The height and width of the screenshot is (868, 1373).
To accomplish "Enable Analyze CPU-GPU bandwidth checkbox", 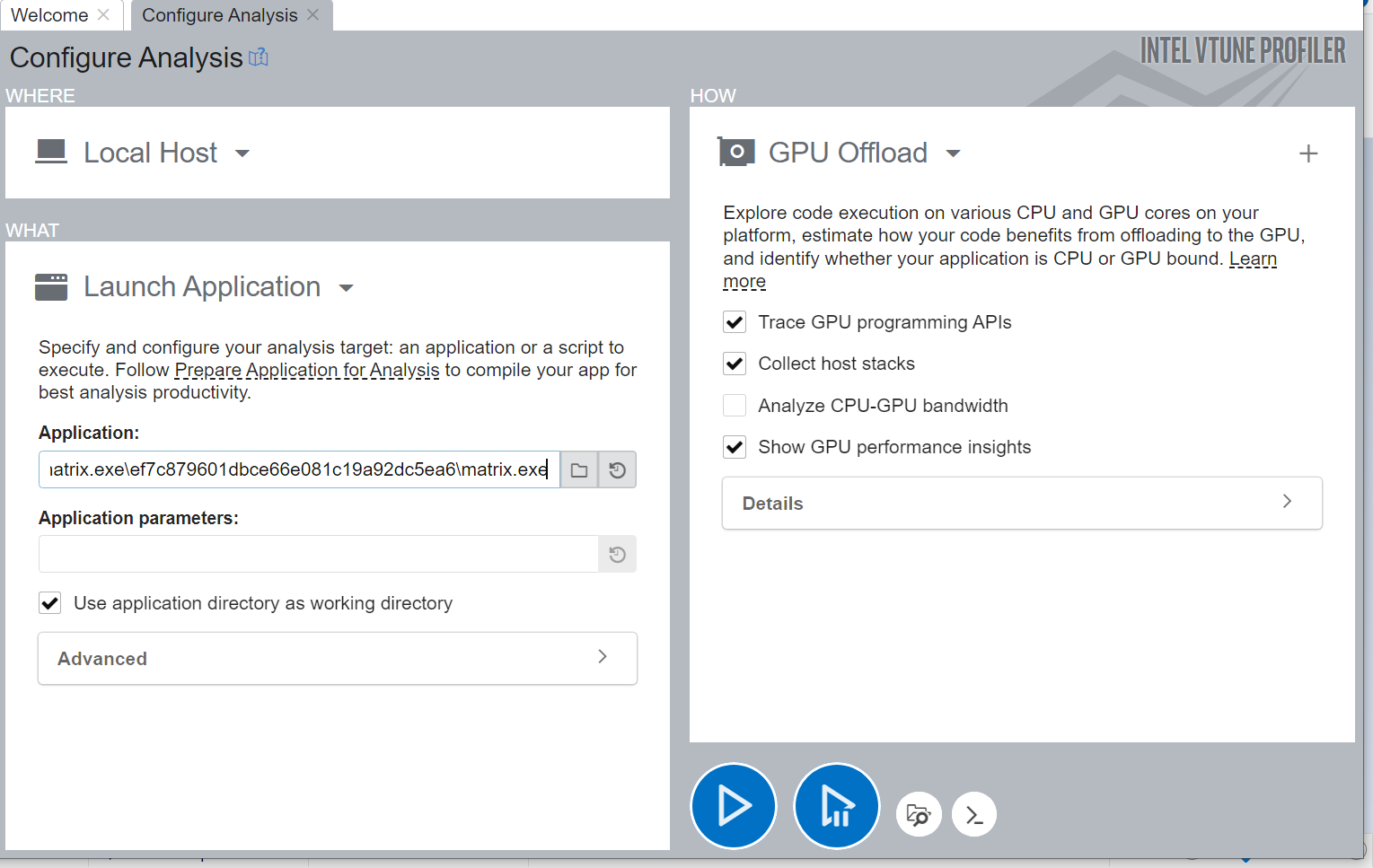I will tap(735, 406).
